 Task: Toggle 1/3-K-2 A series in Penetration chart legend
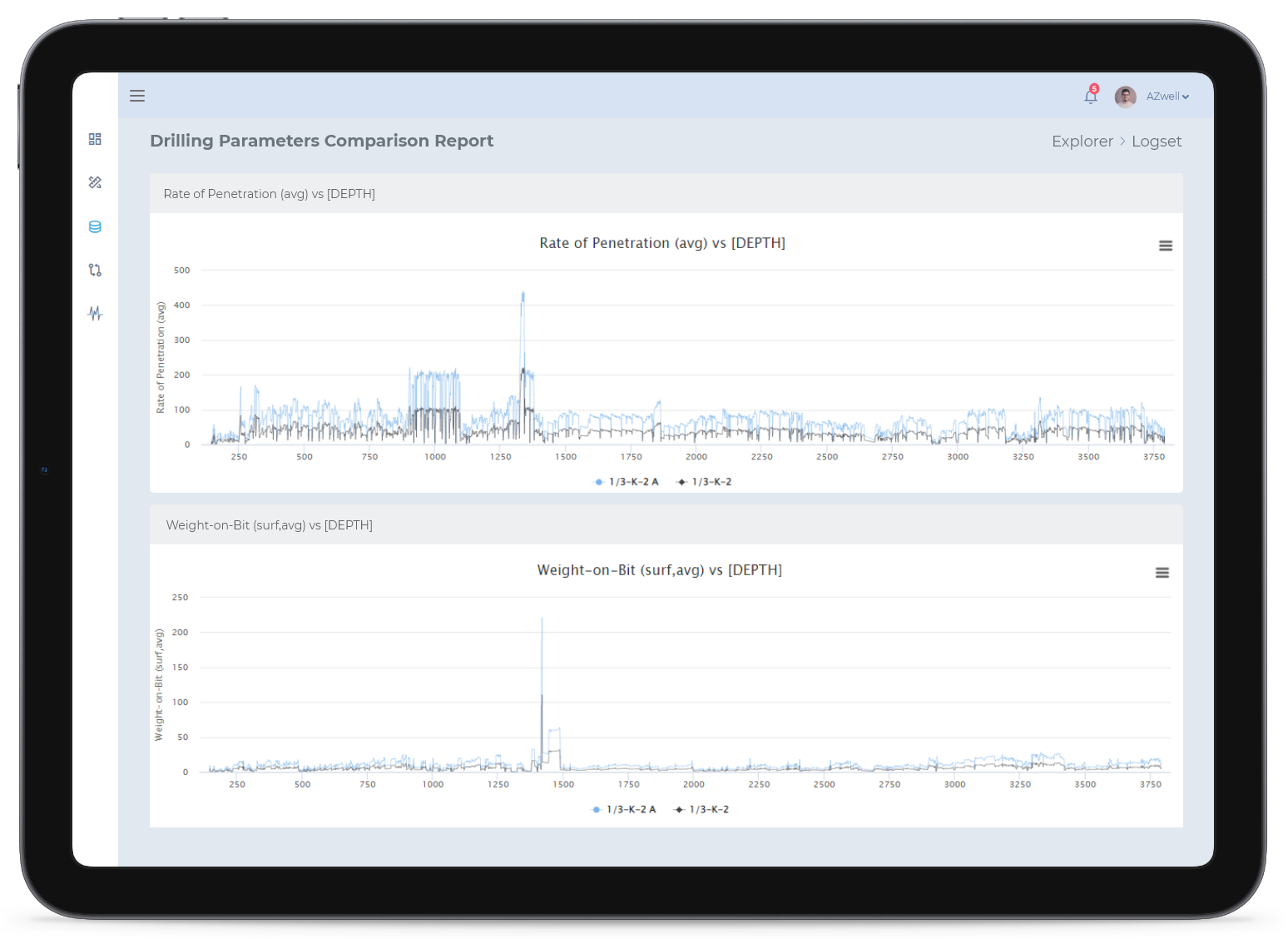coord(627,482)
